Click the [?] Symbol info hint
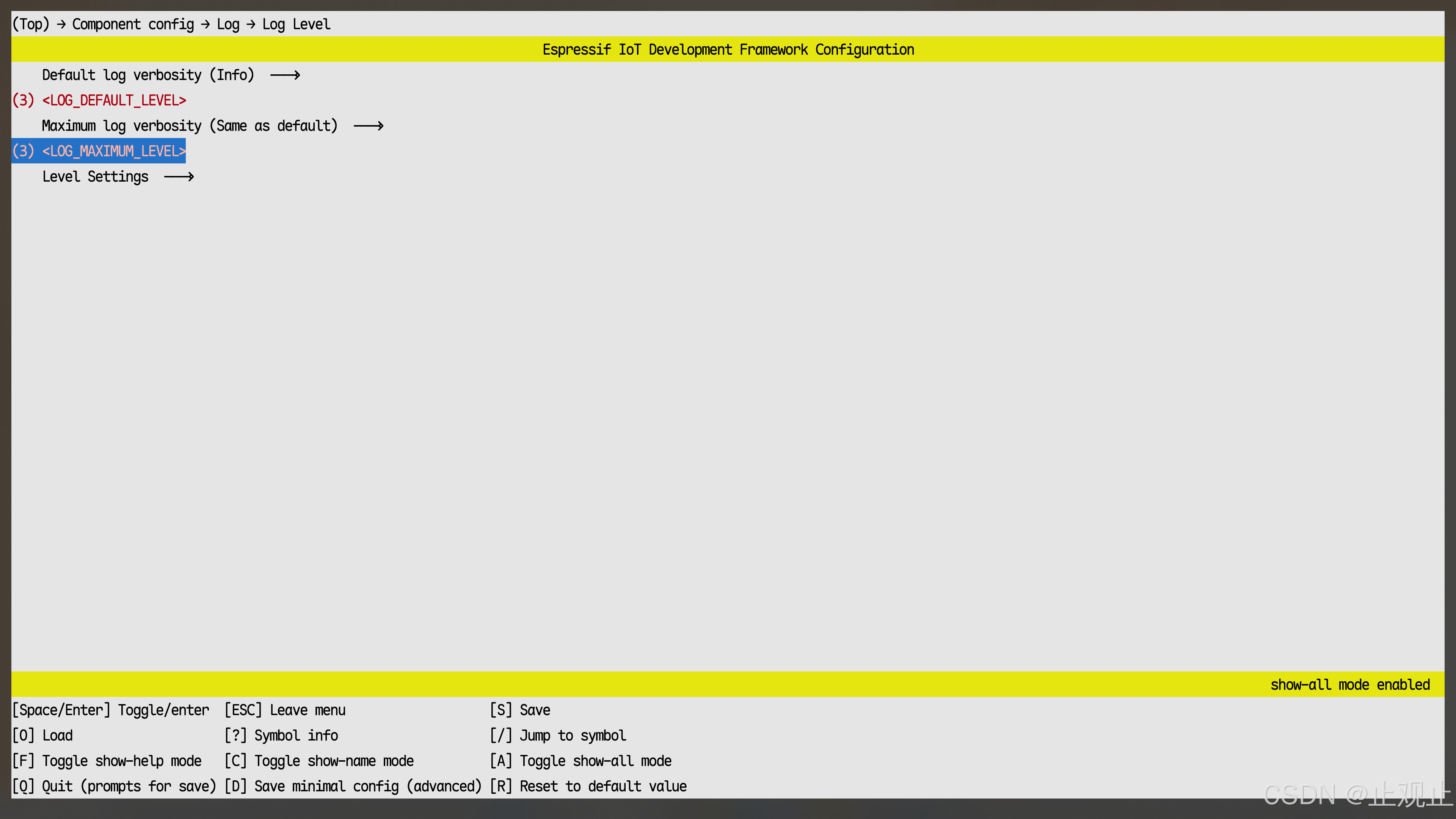This screenshot has width=1456, height=819. [281, 736]
